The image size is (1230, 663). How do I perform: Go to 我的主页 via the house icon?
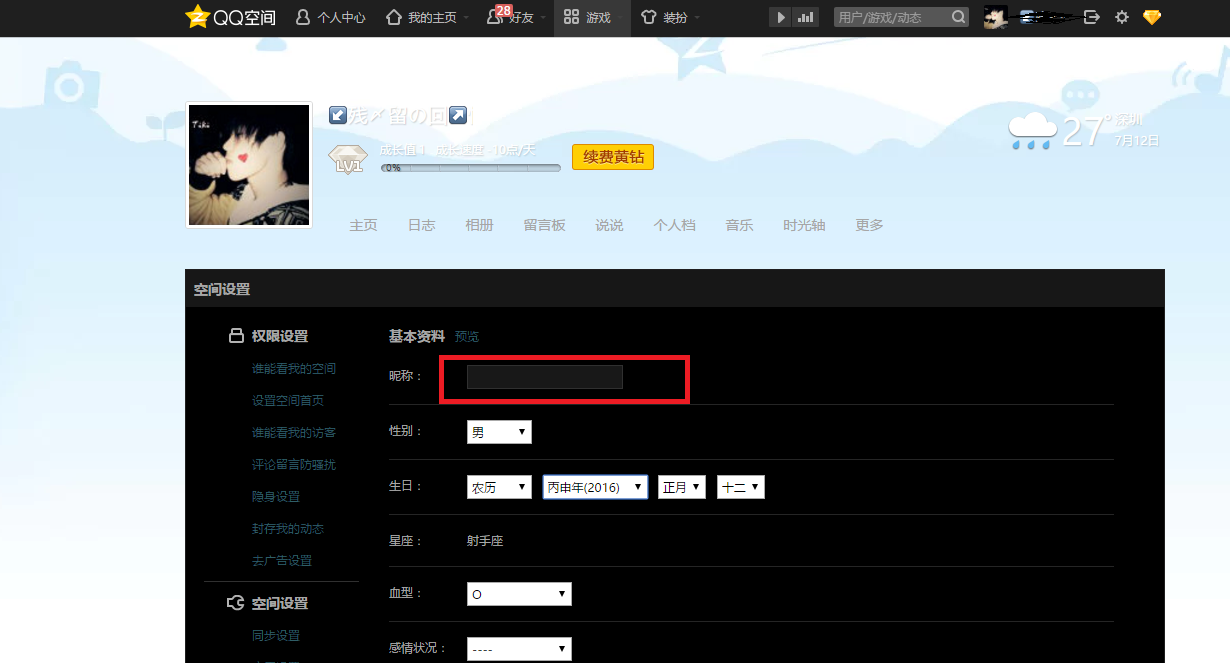[x=421, y=17]
